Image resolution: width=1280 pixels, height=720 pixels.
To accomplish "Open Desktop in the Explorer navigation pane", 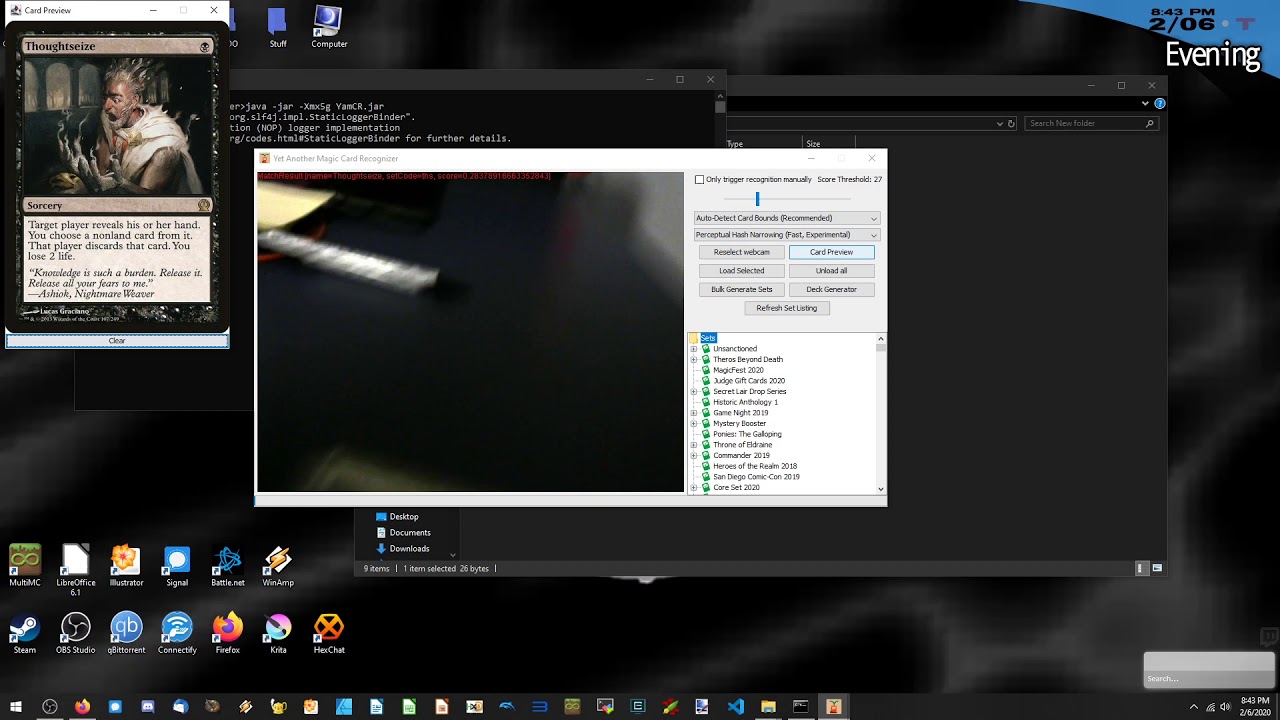I will pos(404,517).
